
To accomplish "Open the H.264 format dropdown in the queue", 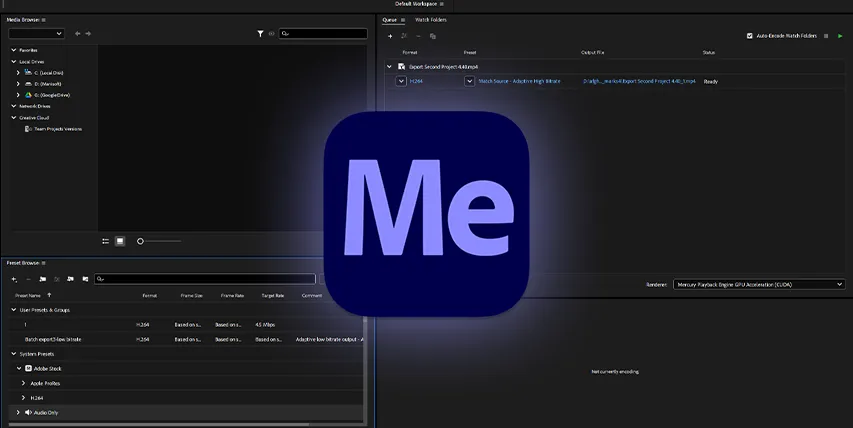I will [x=401, y=81].
